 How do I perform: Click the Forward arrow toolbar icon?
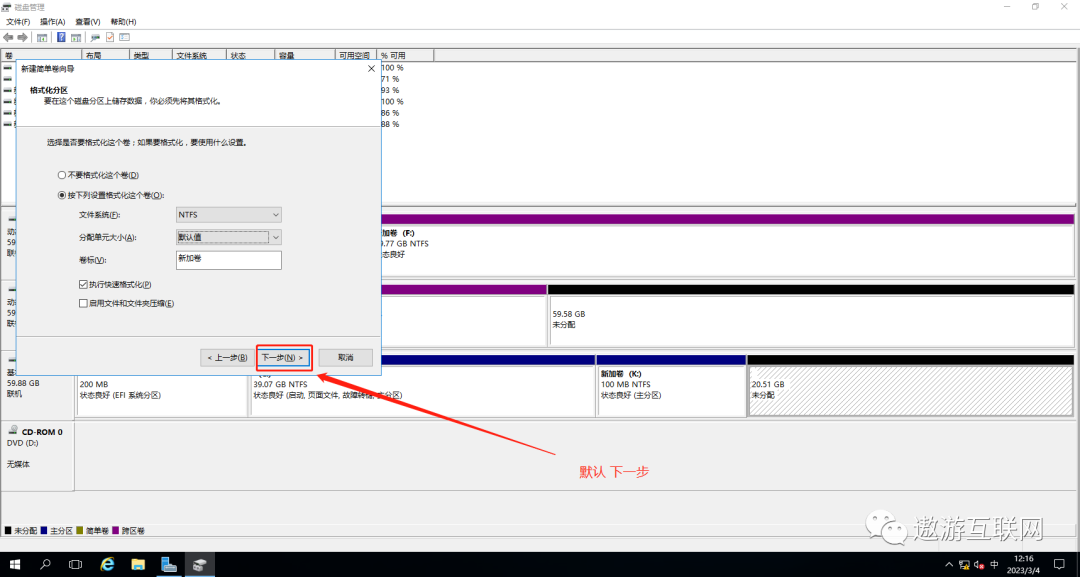[x=23, y=37]
